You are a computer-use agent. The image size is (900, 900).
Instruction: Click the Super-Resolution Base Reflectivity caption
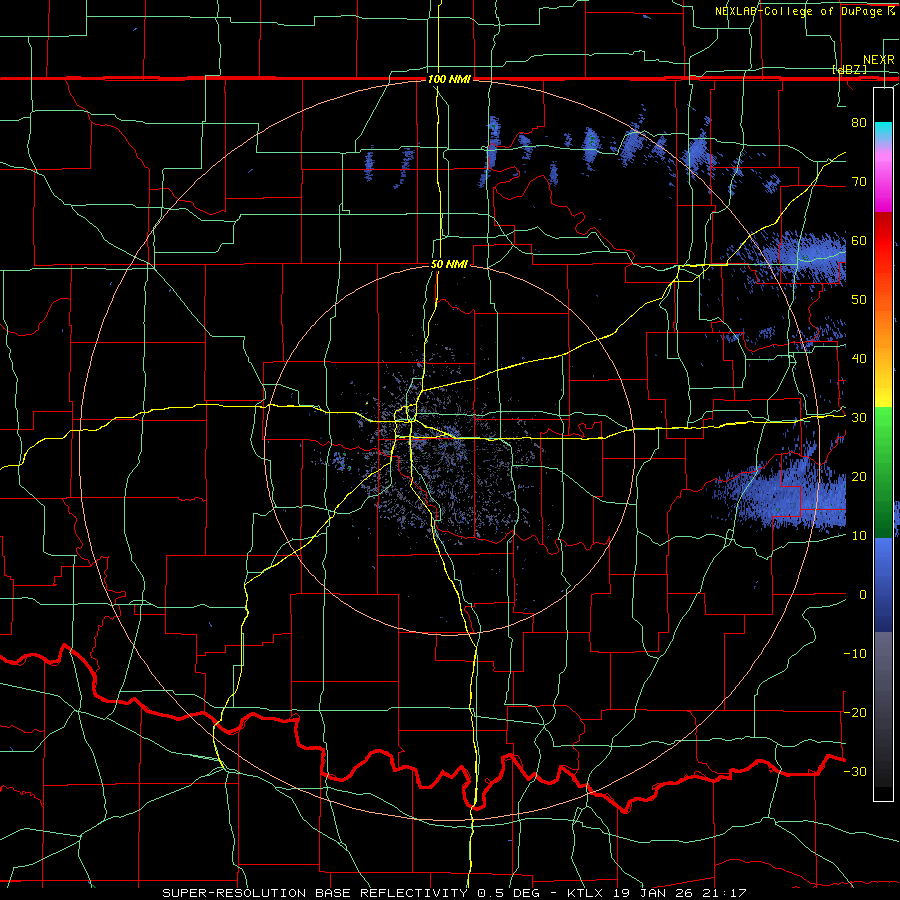point(454,893)
